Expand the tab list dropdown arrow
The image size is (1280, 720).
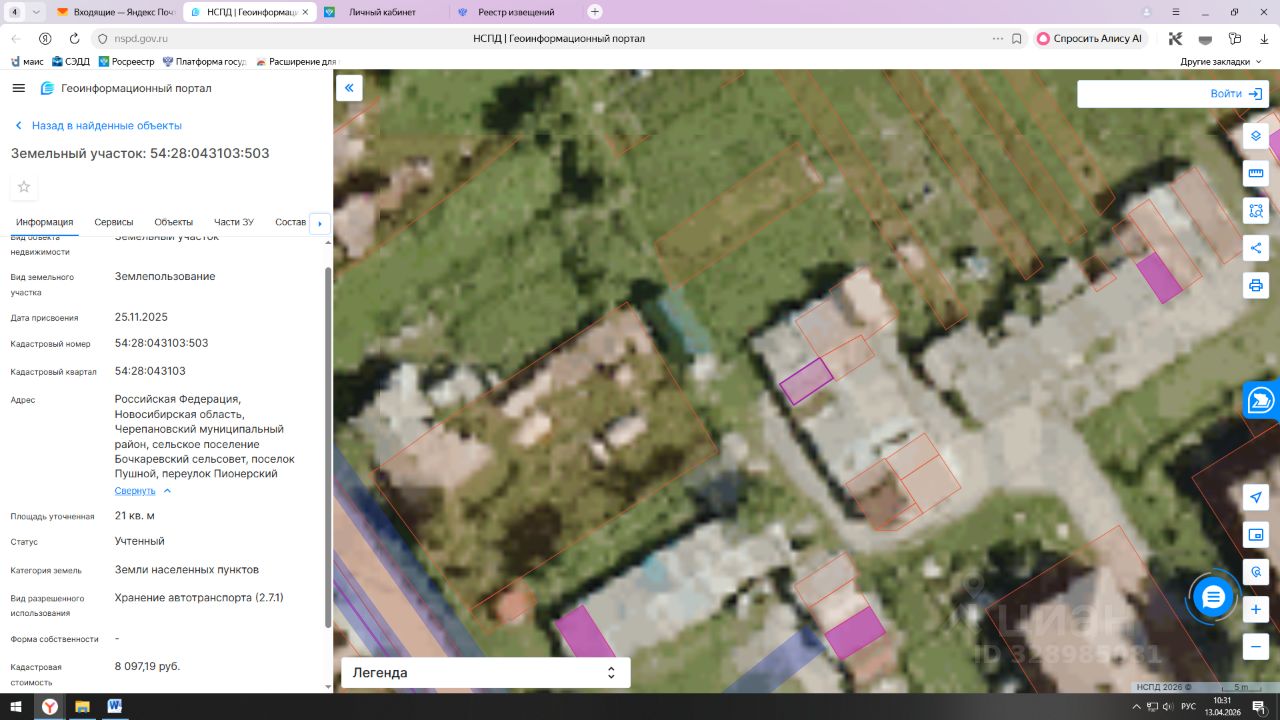[37, 12]
